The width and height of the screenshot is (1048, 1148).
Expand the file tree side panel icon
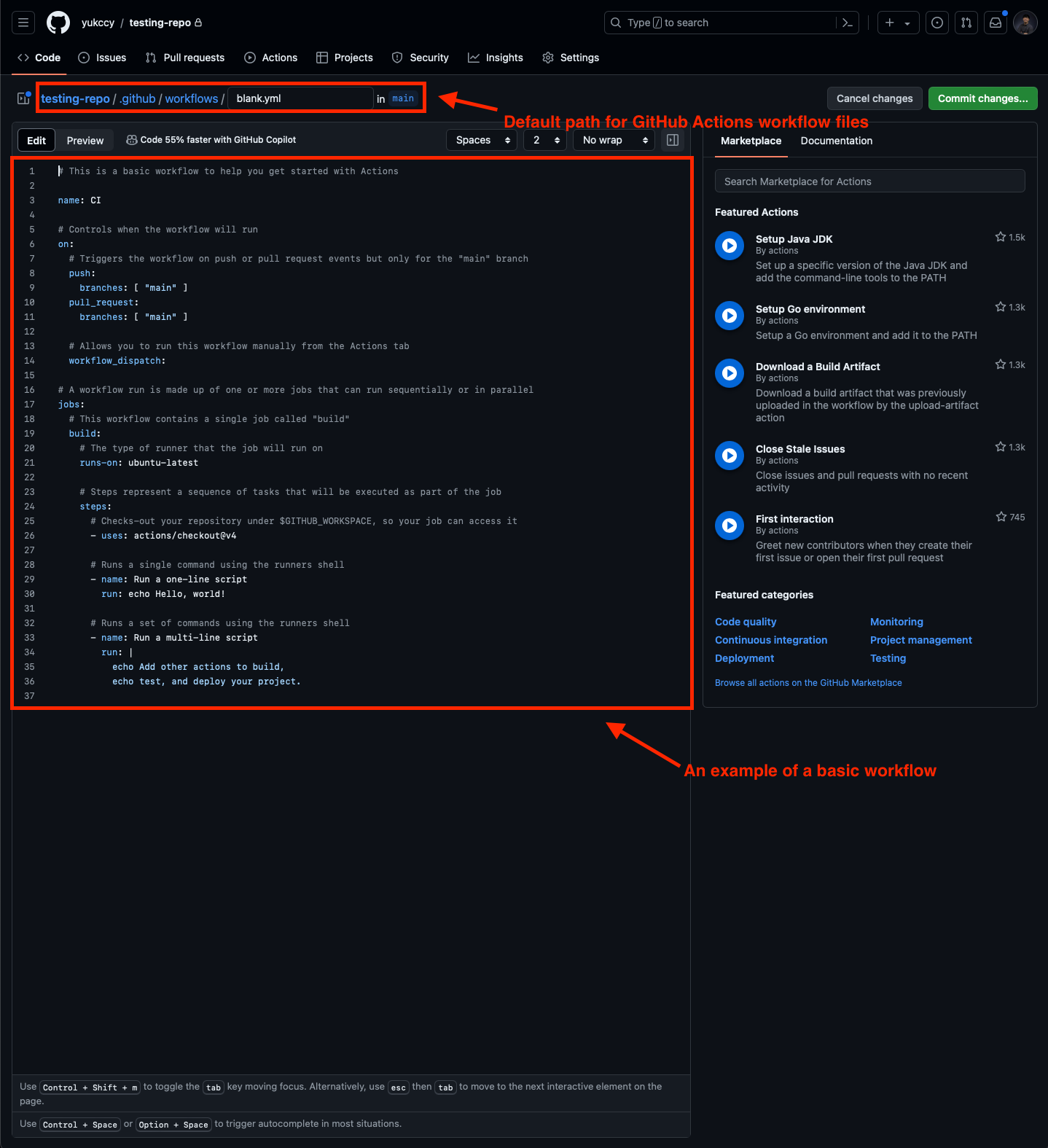[23, 98]
